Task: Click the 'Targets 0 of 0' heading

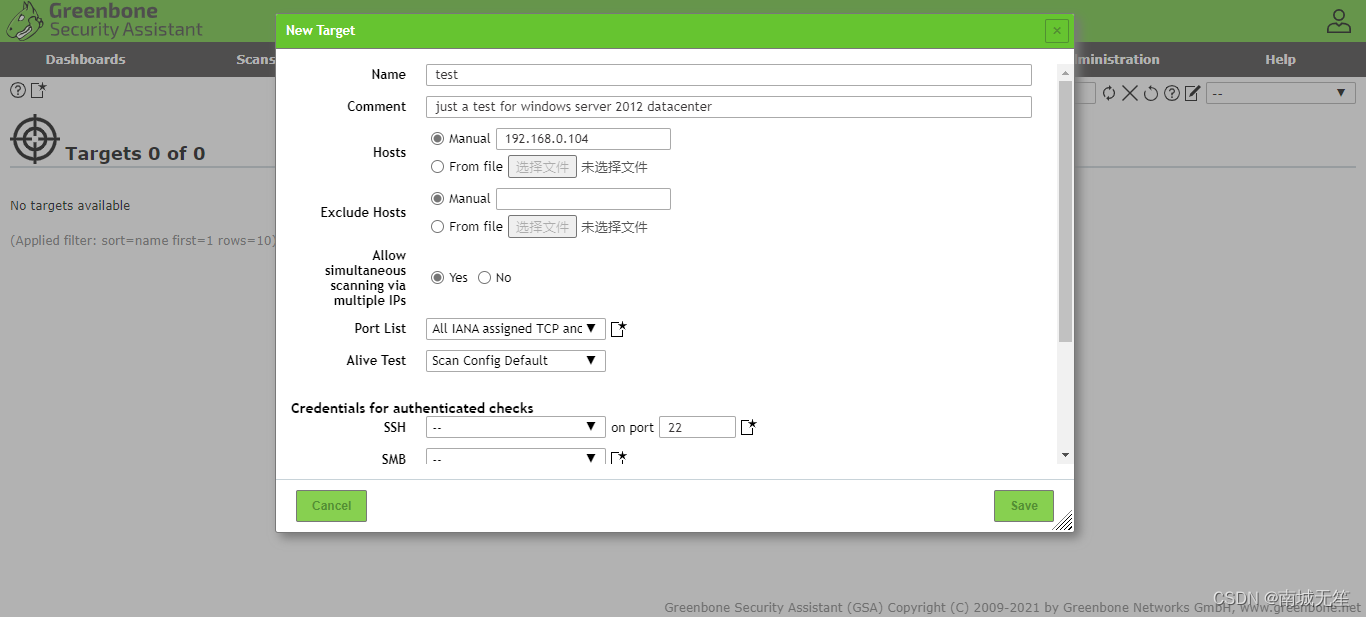Action: tap(135, 154)
